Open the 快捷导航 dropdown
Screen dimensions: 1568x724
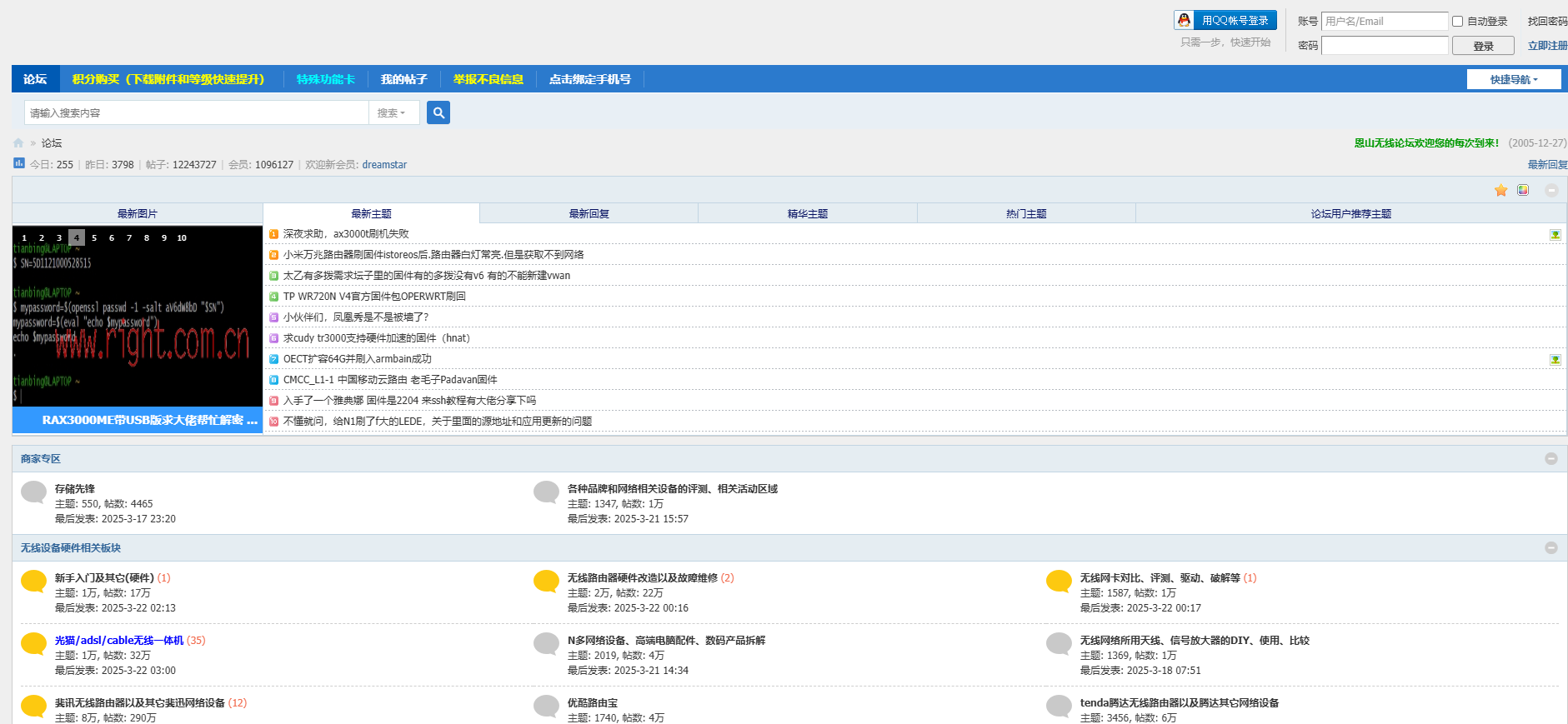click(x=1513, y=80)
